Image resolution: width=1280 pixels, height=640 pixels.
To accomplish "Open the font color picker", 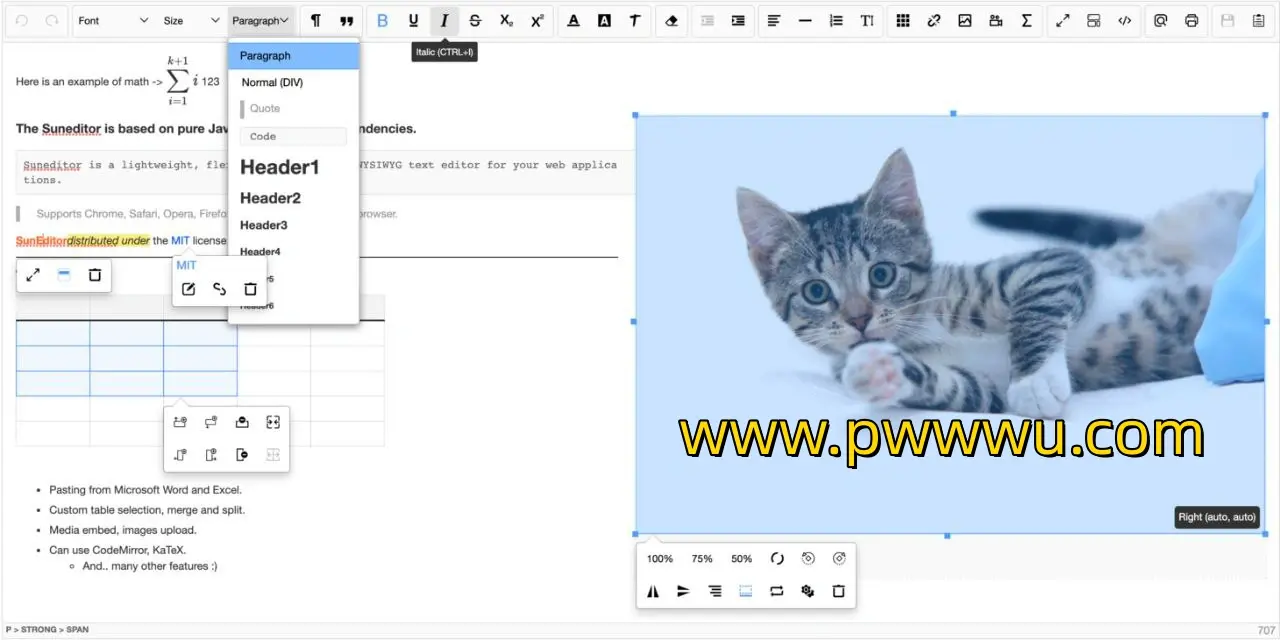I will (x=573, y=21).
